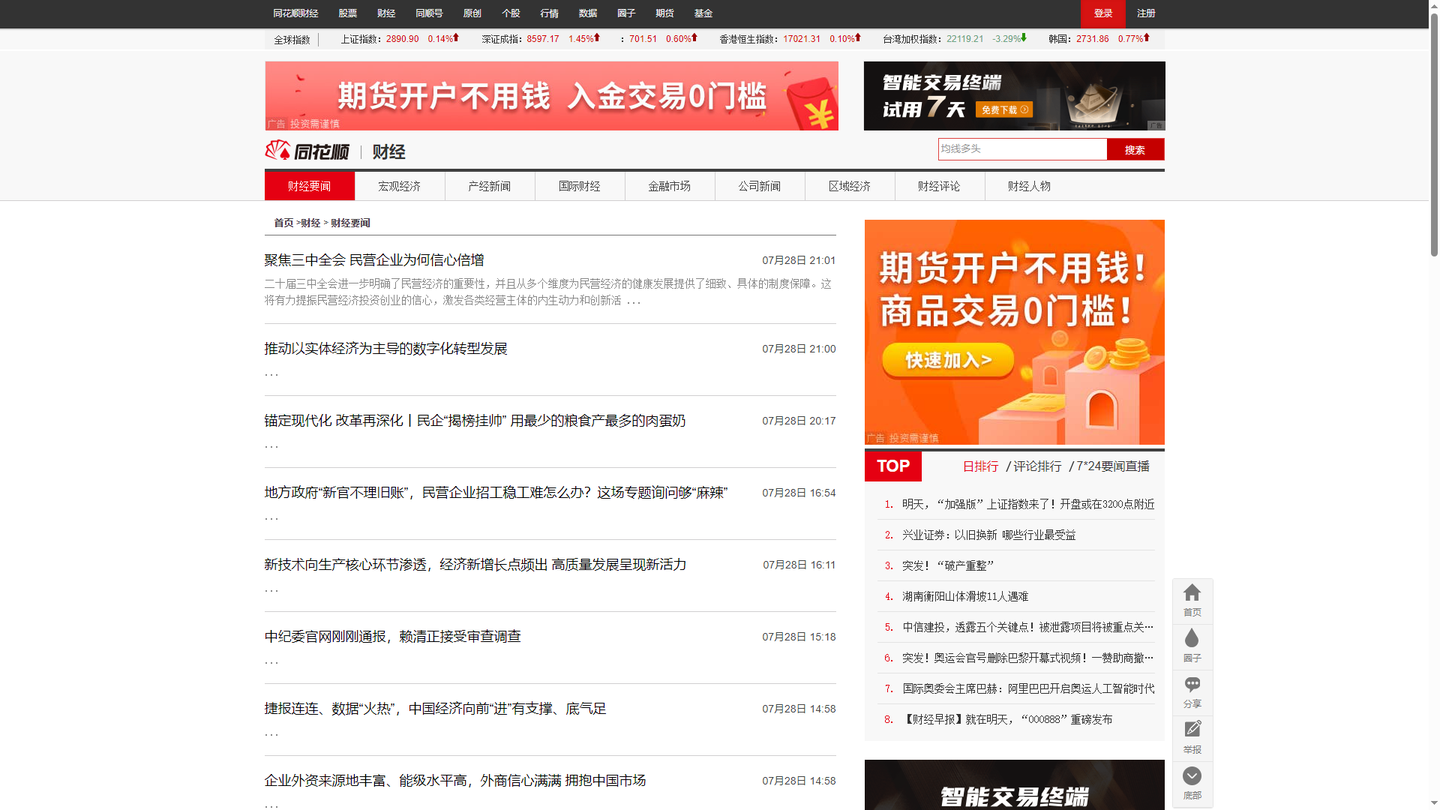
Task: Open ranked item 【财经早报】就在明天
Action: pyautogui.click(x=1007, y=719)
